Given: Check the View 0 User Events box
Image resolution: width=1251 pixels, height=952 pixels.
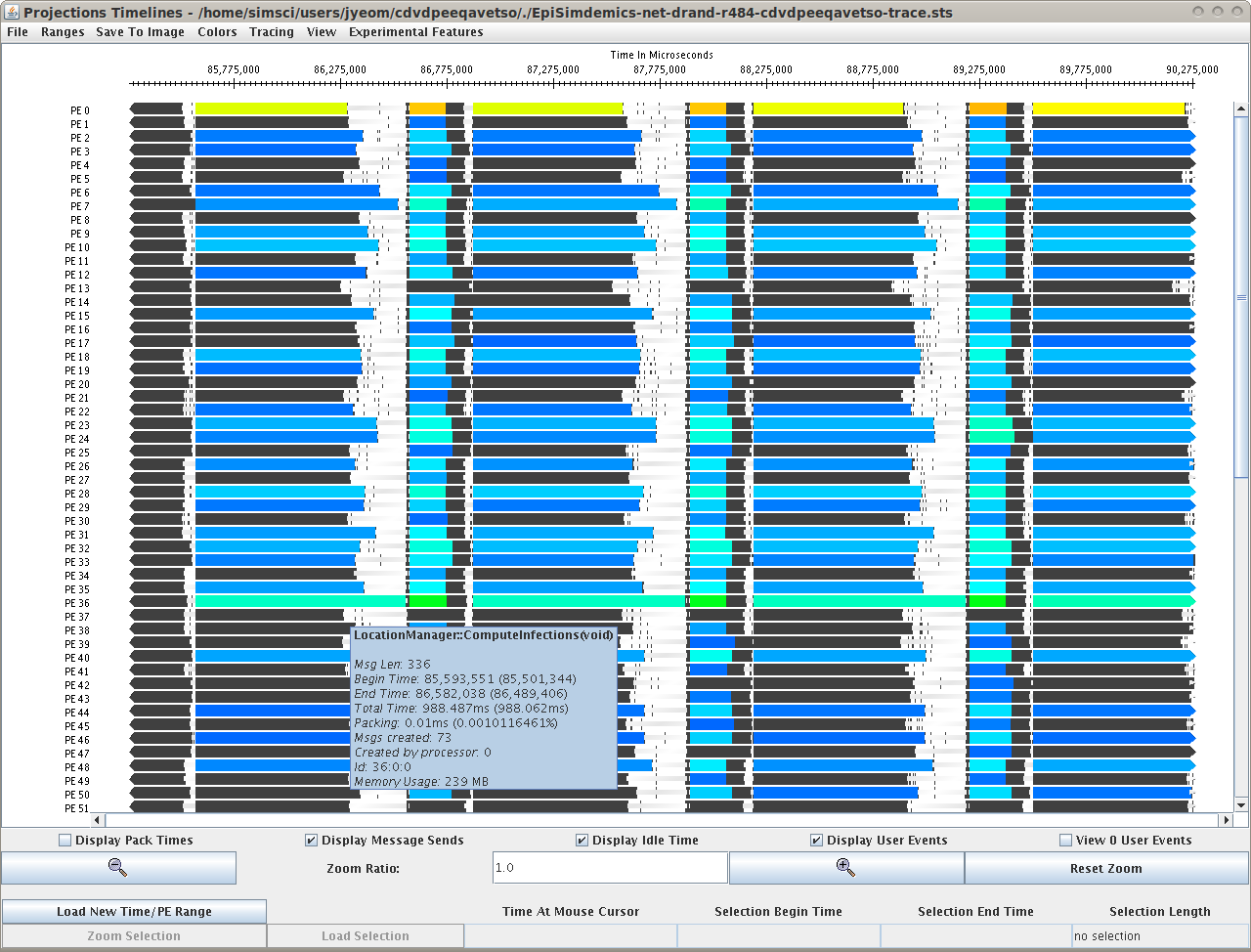Looking at the screenshot, I should click(1066, 840).
